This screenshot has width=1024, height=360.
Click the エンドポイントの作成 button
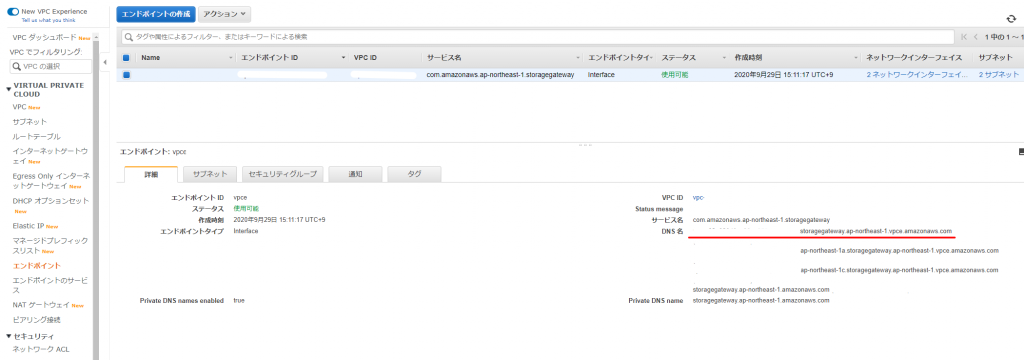[x=155, y=14]
